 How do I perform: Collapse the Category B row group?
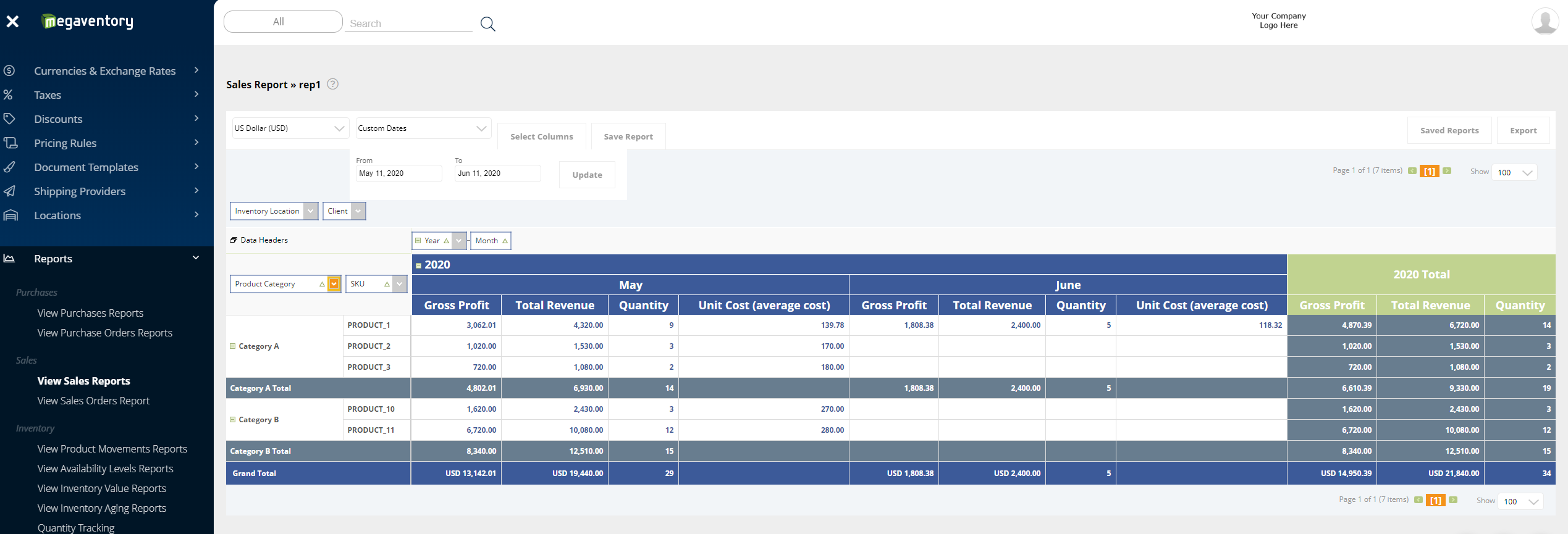coord(233,420)
